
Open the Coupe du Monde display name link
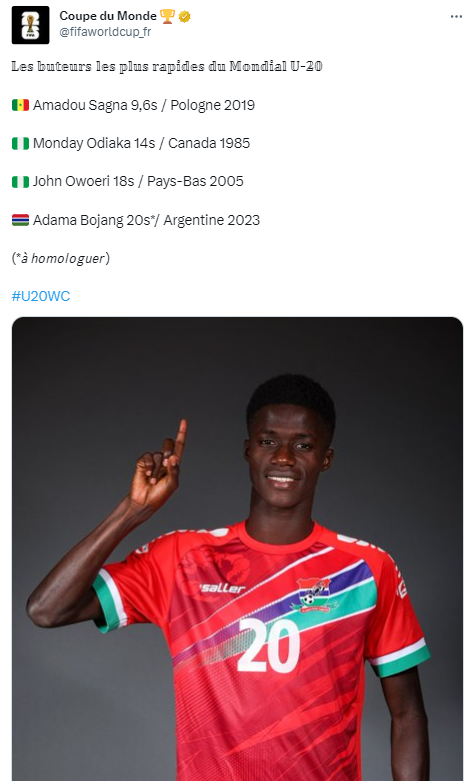tap(108, 16)
